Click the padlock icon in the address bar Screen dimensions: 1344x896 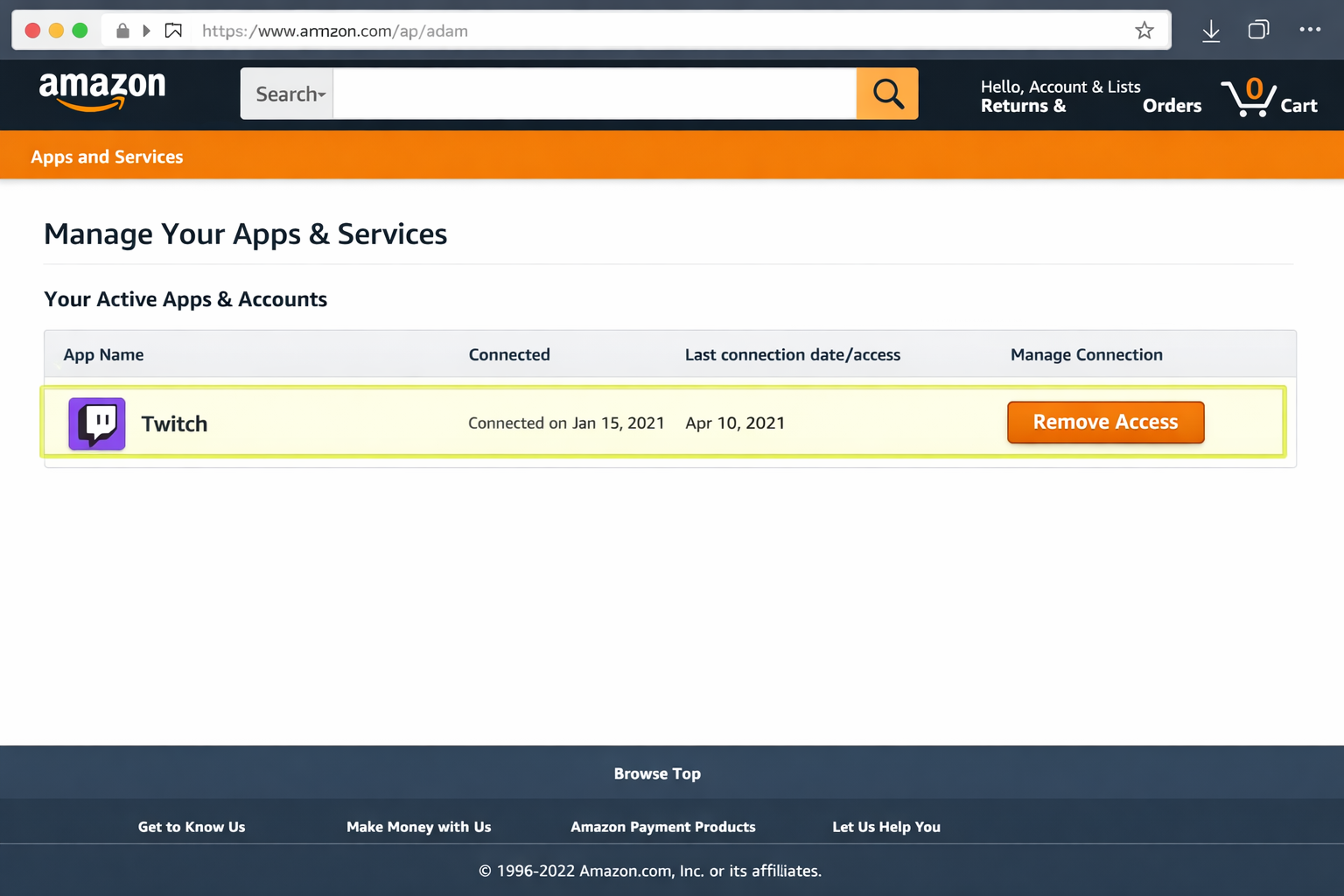(x=122, y=30)
